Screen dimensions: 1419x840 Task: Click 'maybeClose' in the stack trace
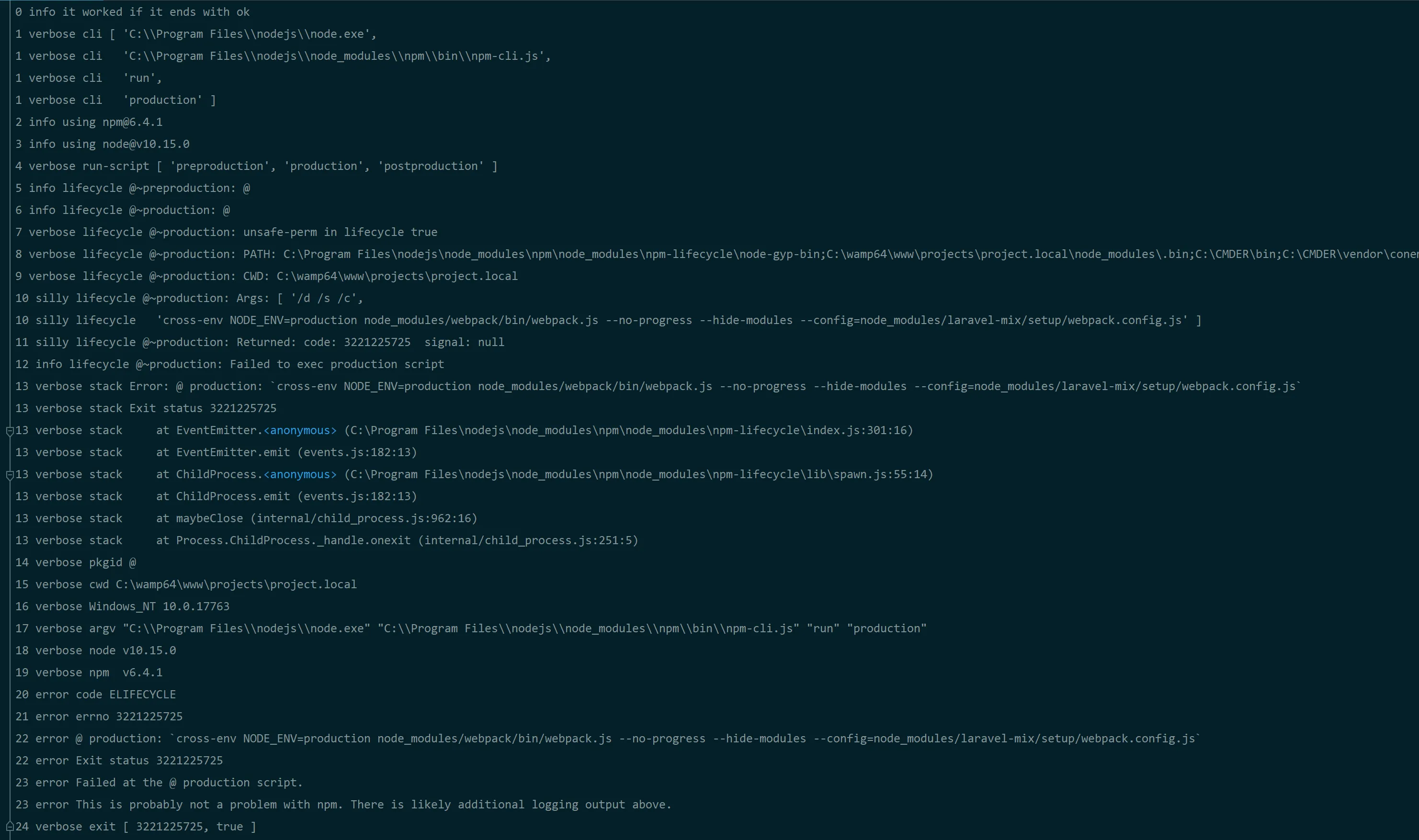209,518
